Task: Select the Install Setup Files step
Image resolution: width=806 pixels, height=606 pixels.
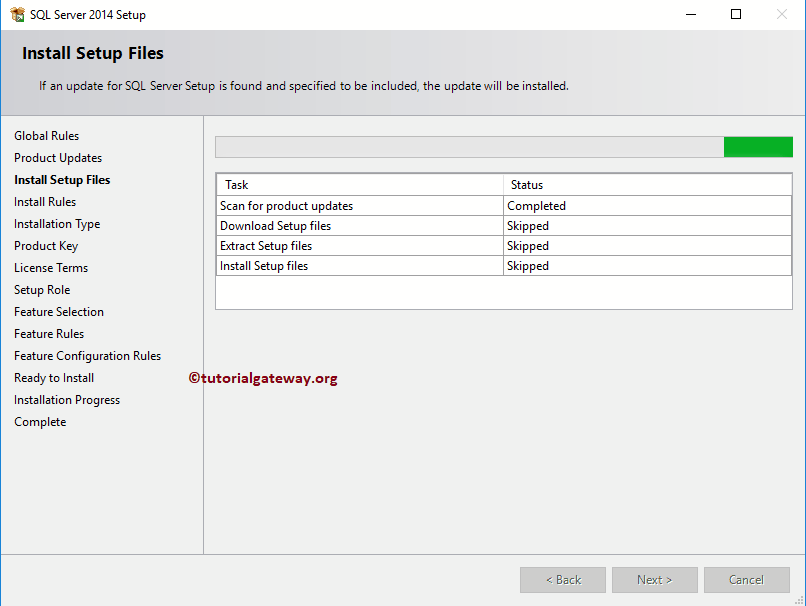Action: 62,179
